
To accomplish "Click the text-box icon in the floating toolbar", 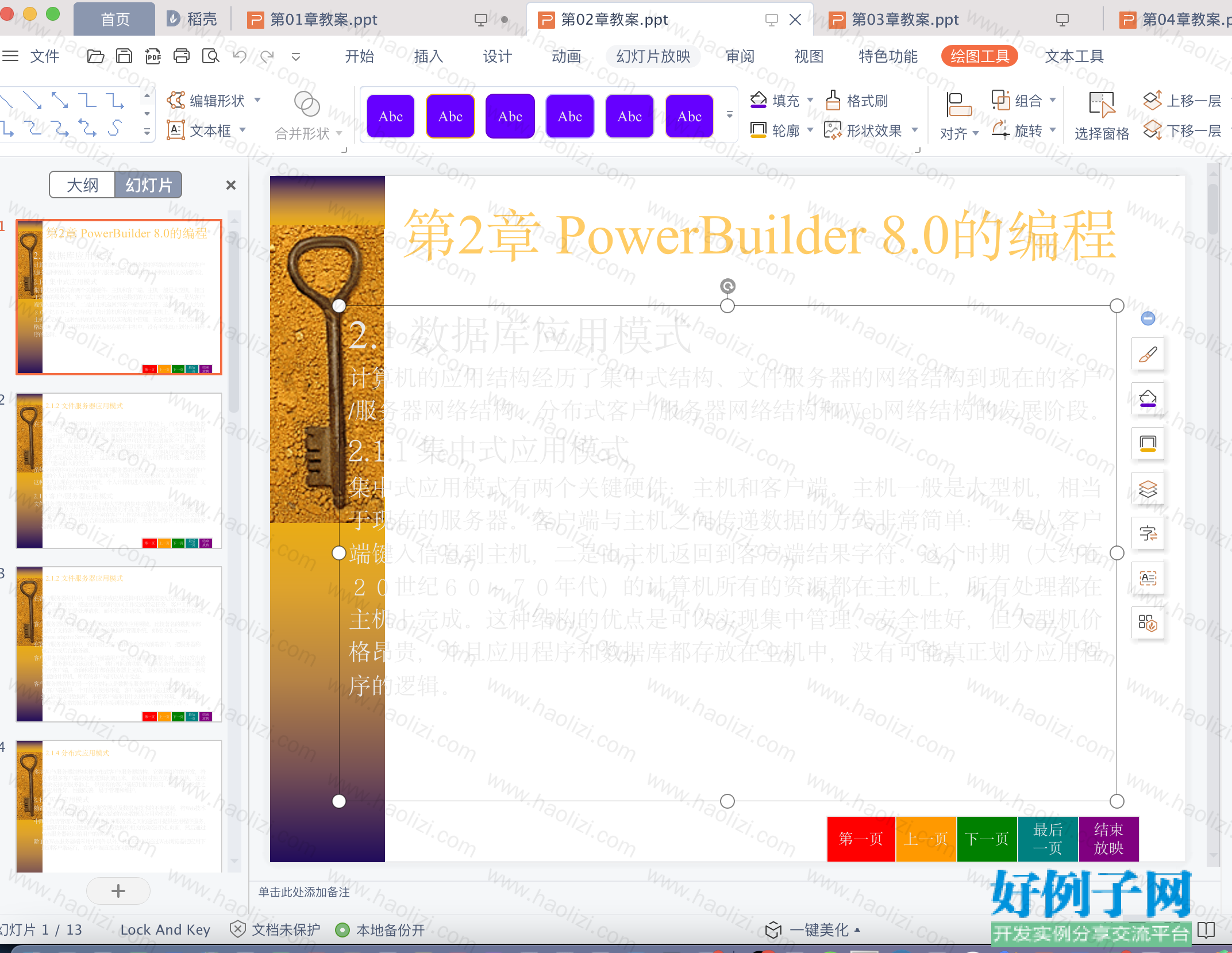I will point(1148,578).
